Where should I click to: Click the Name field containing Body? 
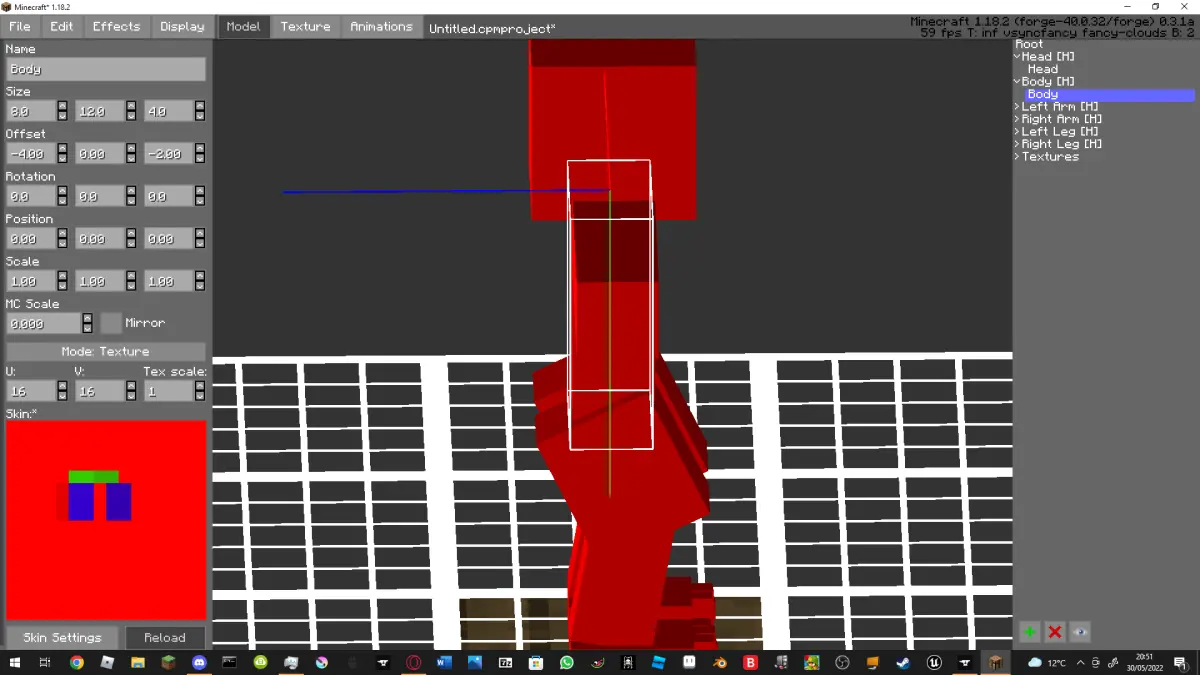(x=106, y=69)
